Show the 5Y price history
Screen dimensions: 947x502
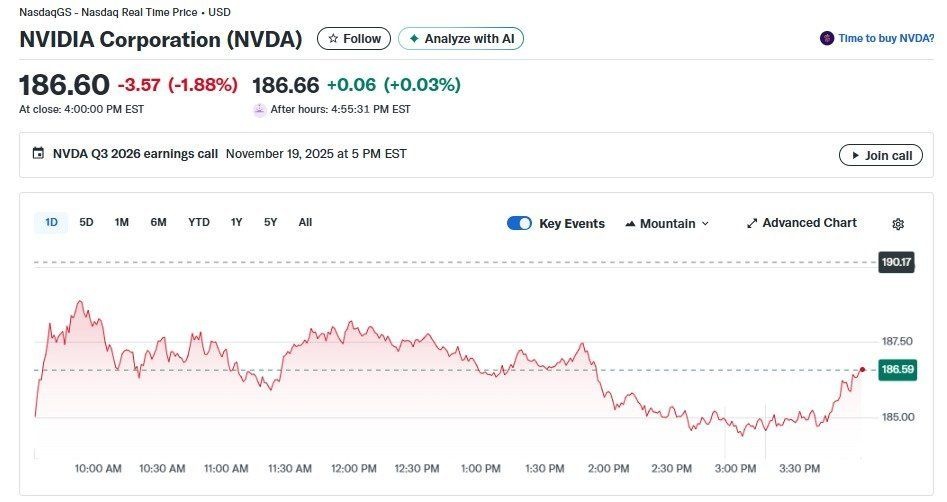tap(271, 223)
